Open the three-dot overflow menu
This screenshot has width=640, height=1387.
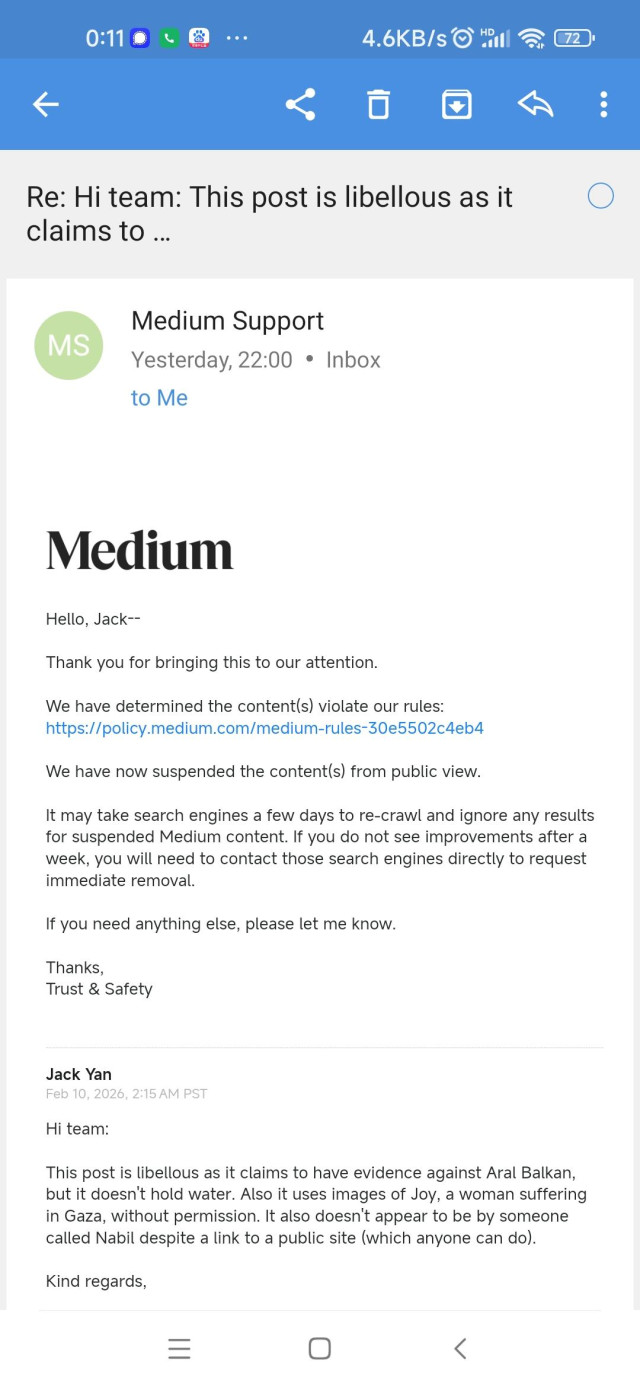tap(603, 104)
